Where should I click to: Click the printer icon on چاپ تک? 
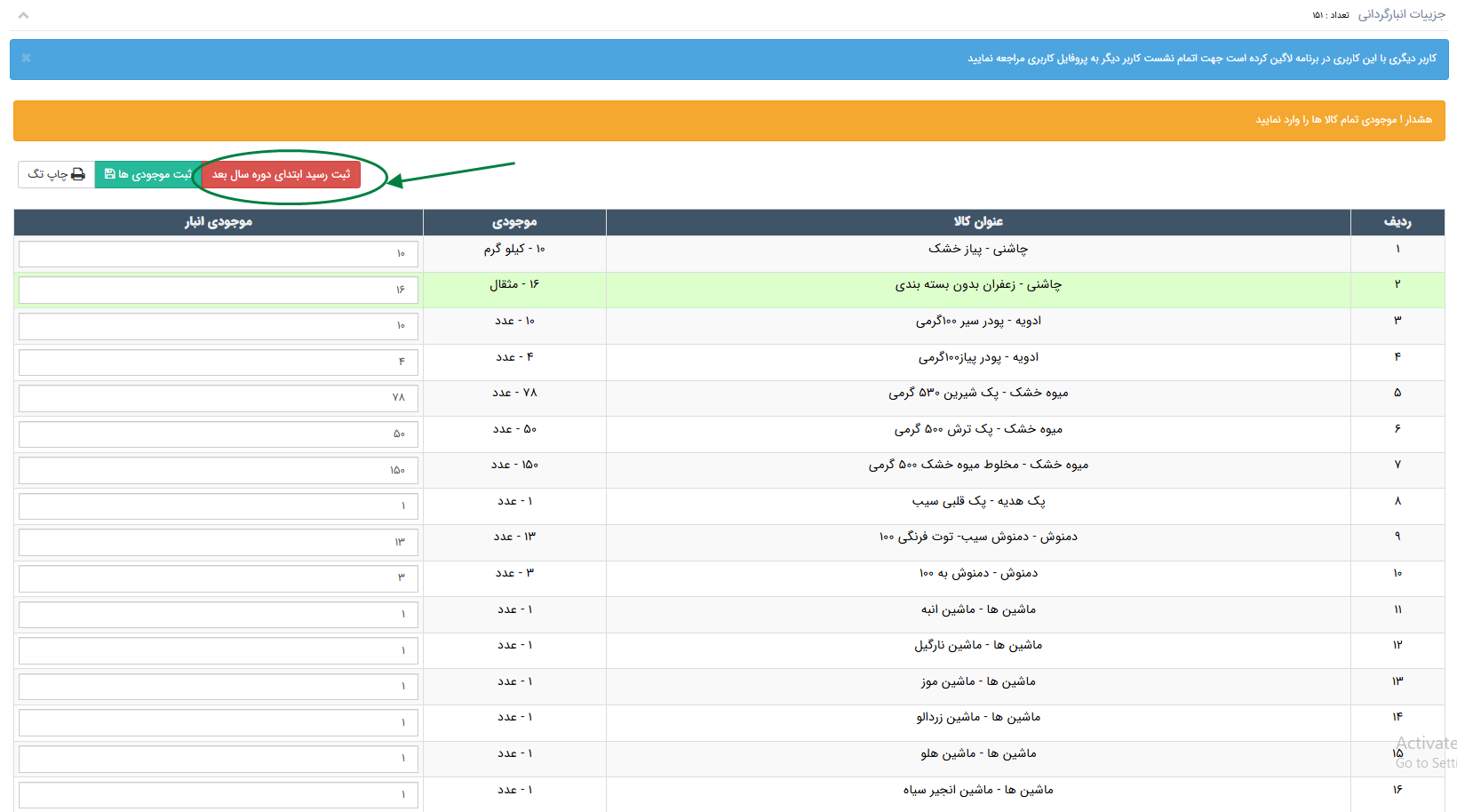point(78,174)
